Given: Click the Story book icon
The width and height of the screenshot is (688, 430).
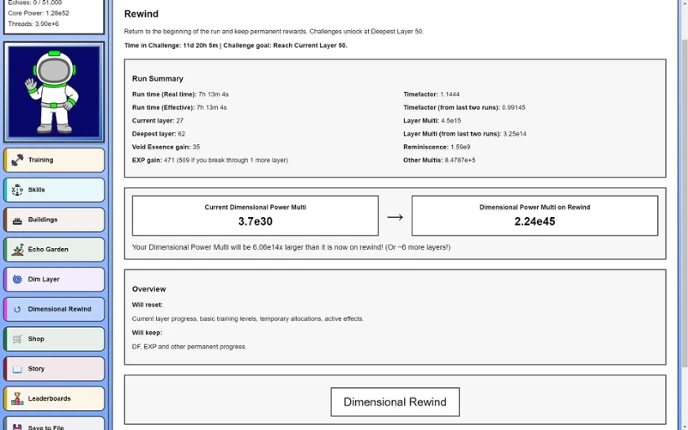Looking at the screenshot, I should tap(17, 369).
